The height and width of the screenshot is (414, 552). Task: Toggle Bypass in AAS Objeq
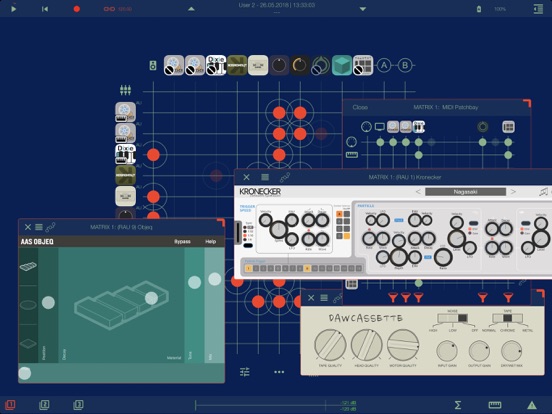182,242
